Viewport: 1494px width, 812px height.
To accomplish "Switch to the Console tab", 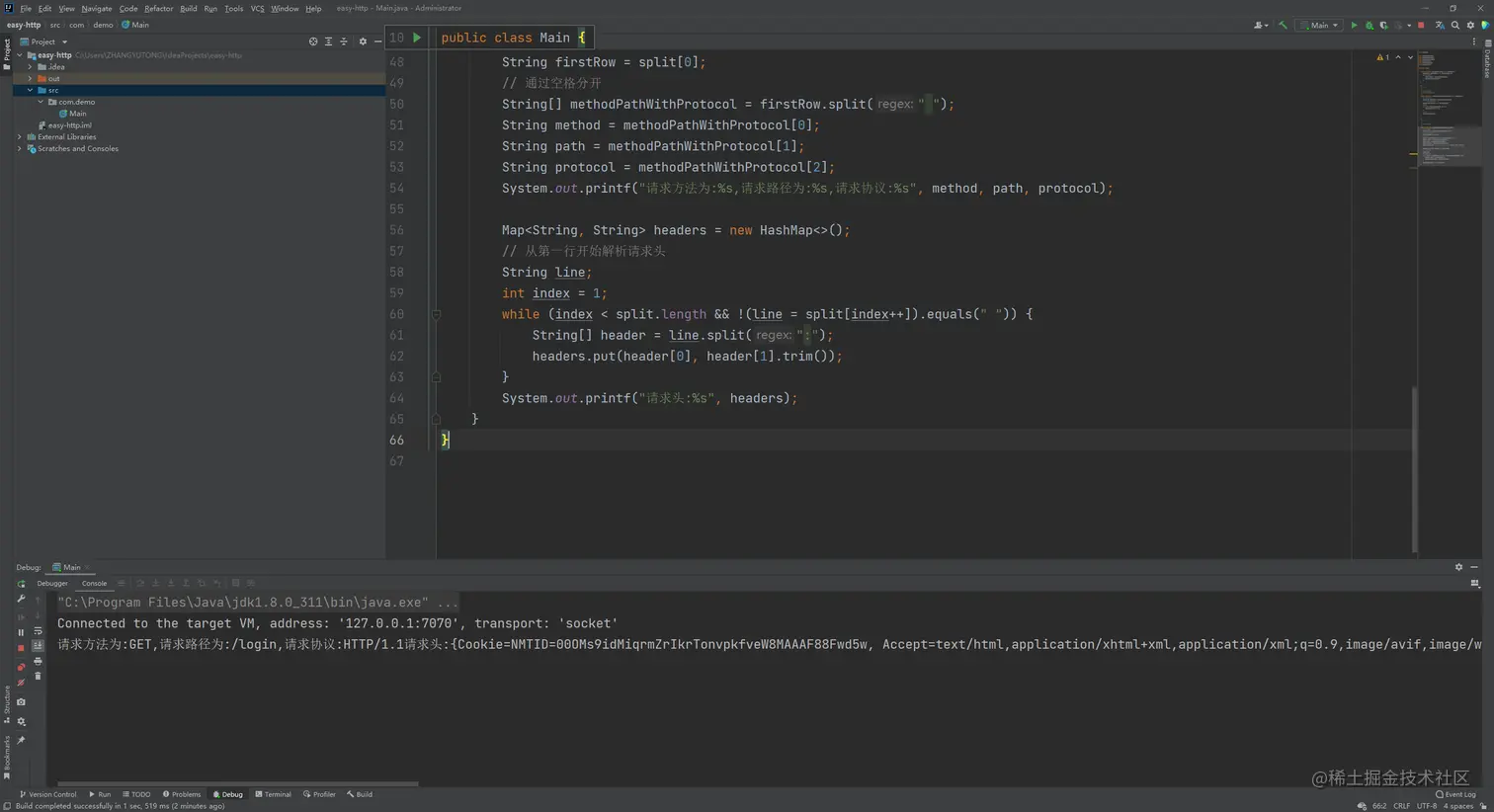I will 94,584.
